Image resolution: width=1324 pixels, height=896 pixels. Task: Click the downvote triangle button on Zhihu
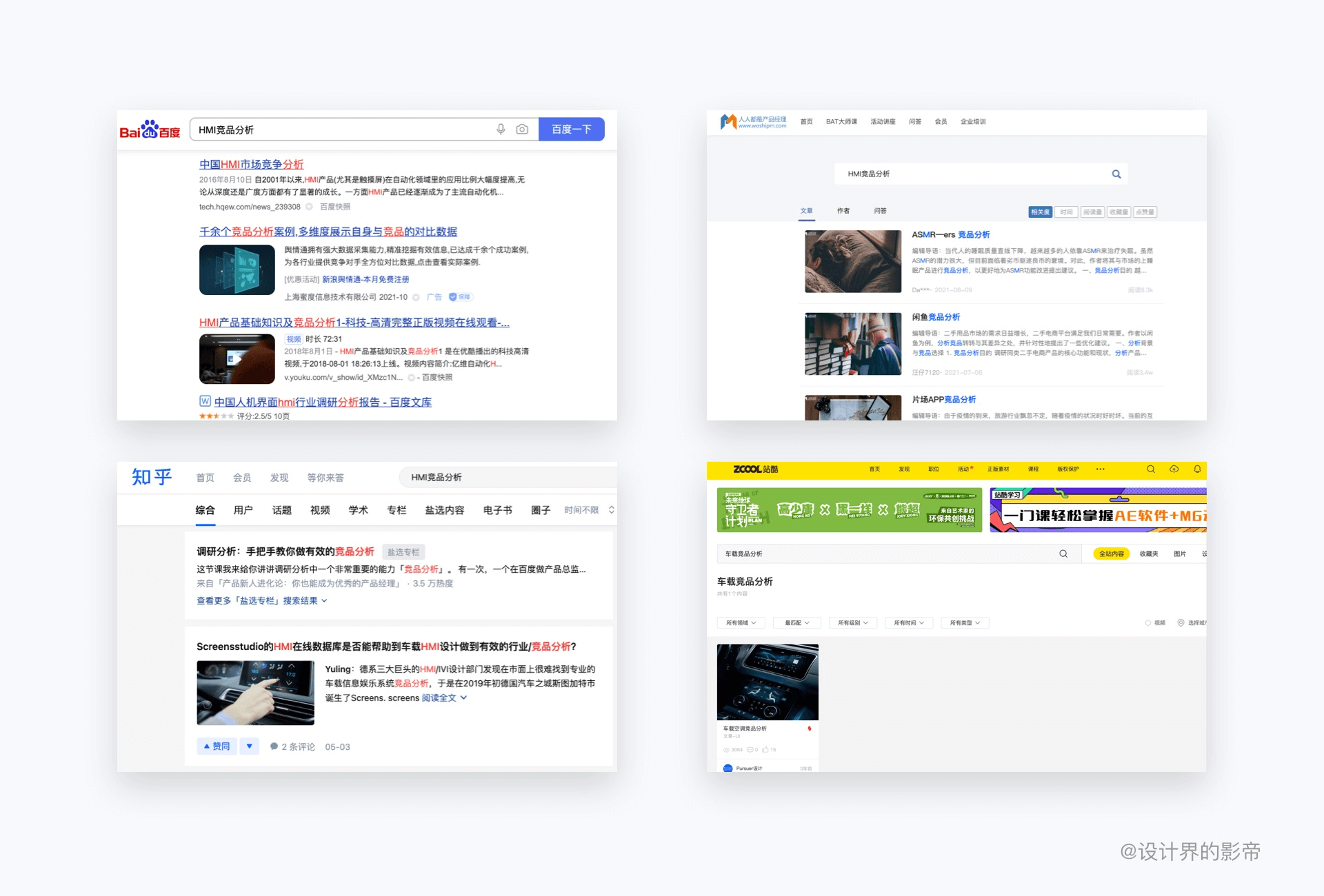pos(250,746)
